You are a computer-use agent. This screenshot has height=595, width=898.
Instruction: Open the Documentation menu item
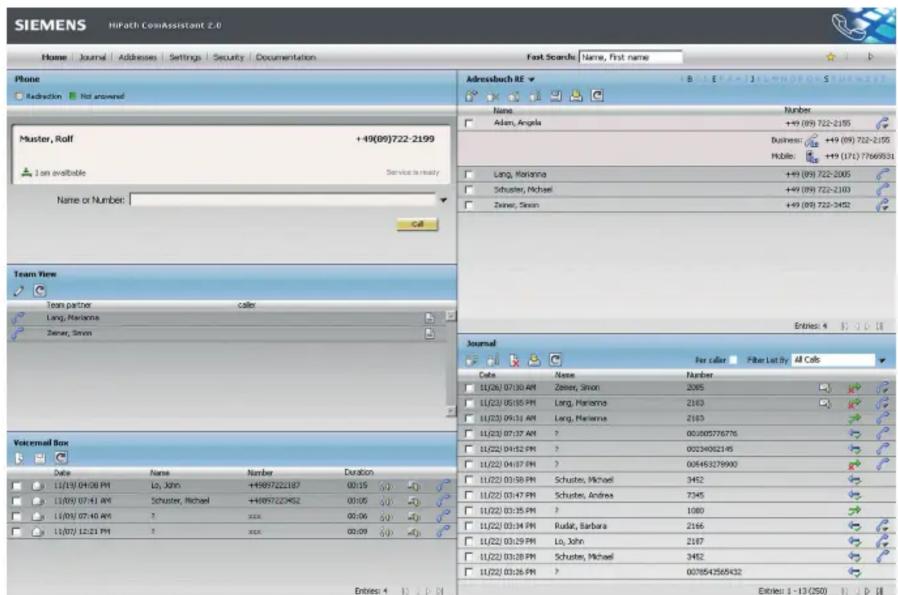click(286, 57)
